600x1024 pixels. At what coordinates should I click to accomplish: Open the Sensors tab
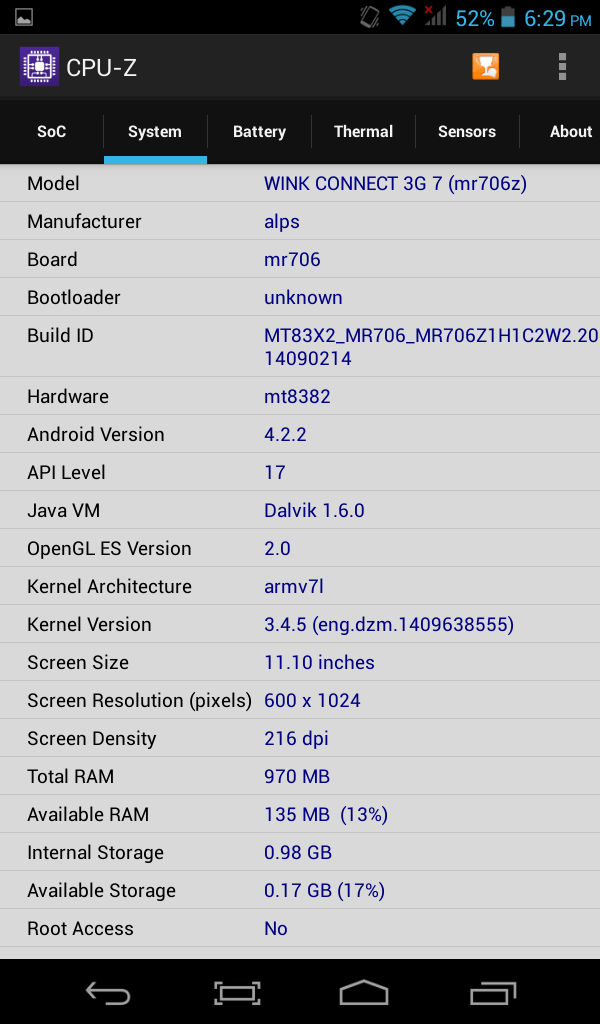[466, 131]
